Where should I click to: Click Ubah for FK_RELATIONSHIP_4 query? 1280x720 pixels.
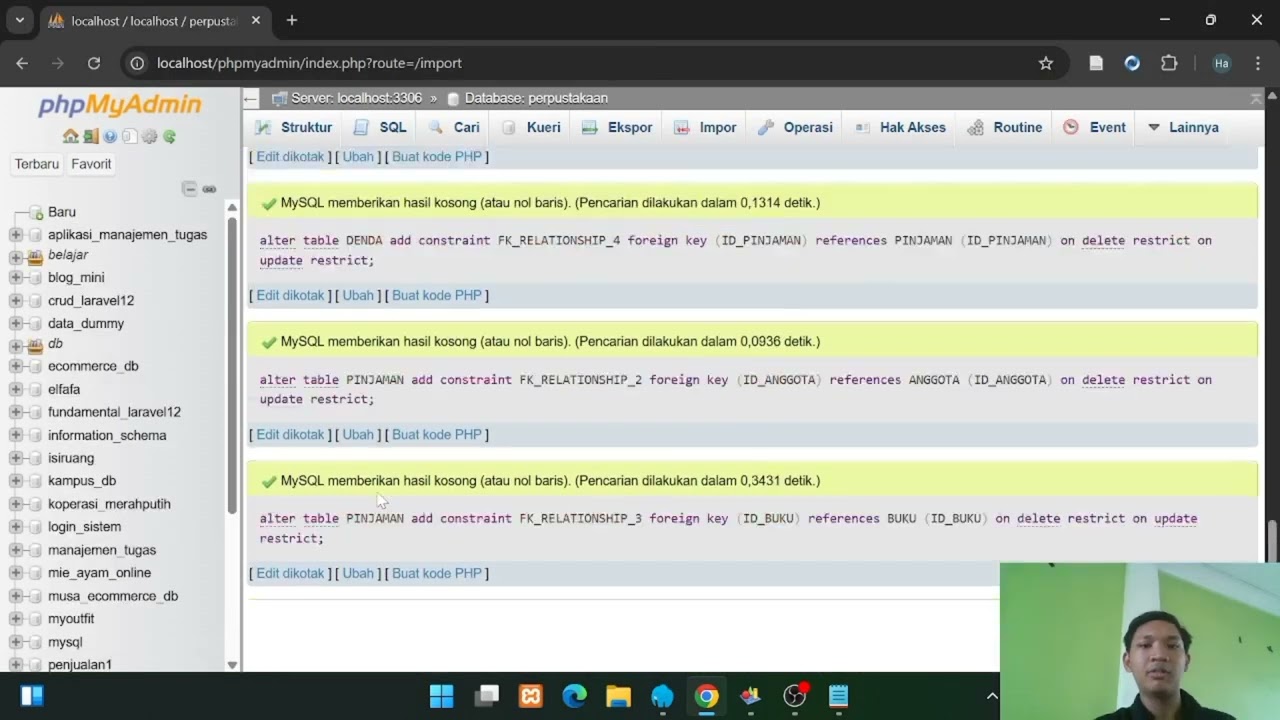pyautogui.click(x=358, y=295)
